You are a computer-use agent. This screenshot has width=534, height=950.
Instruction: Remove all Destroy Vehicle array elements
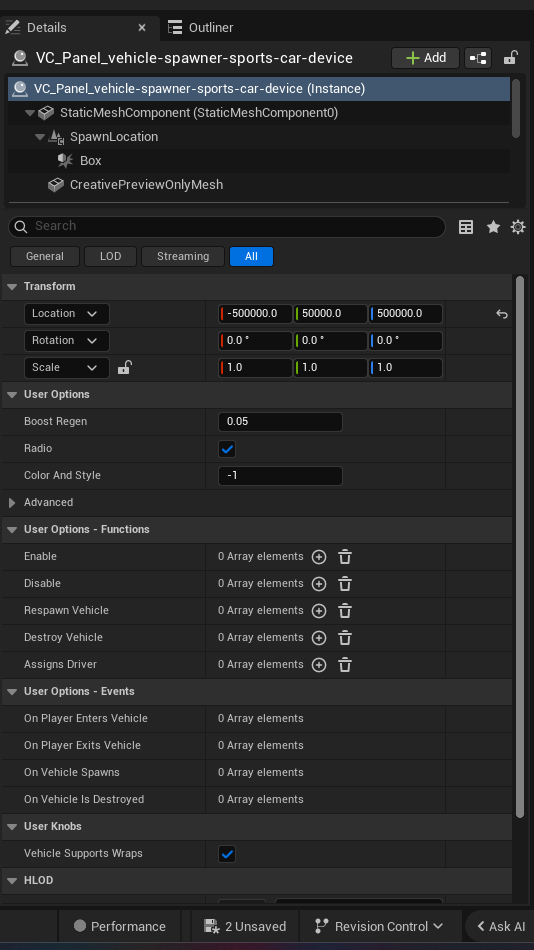pyautogui.click(x=345, y=638)
